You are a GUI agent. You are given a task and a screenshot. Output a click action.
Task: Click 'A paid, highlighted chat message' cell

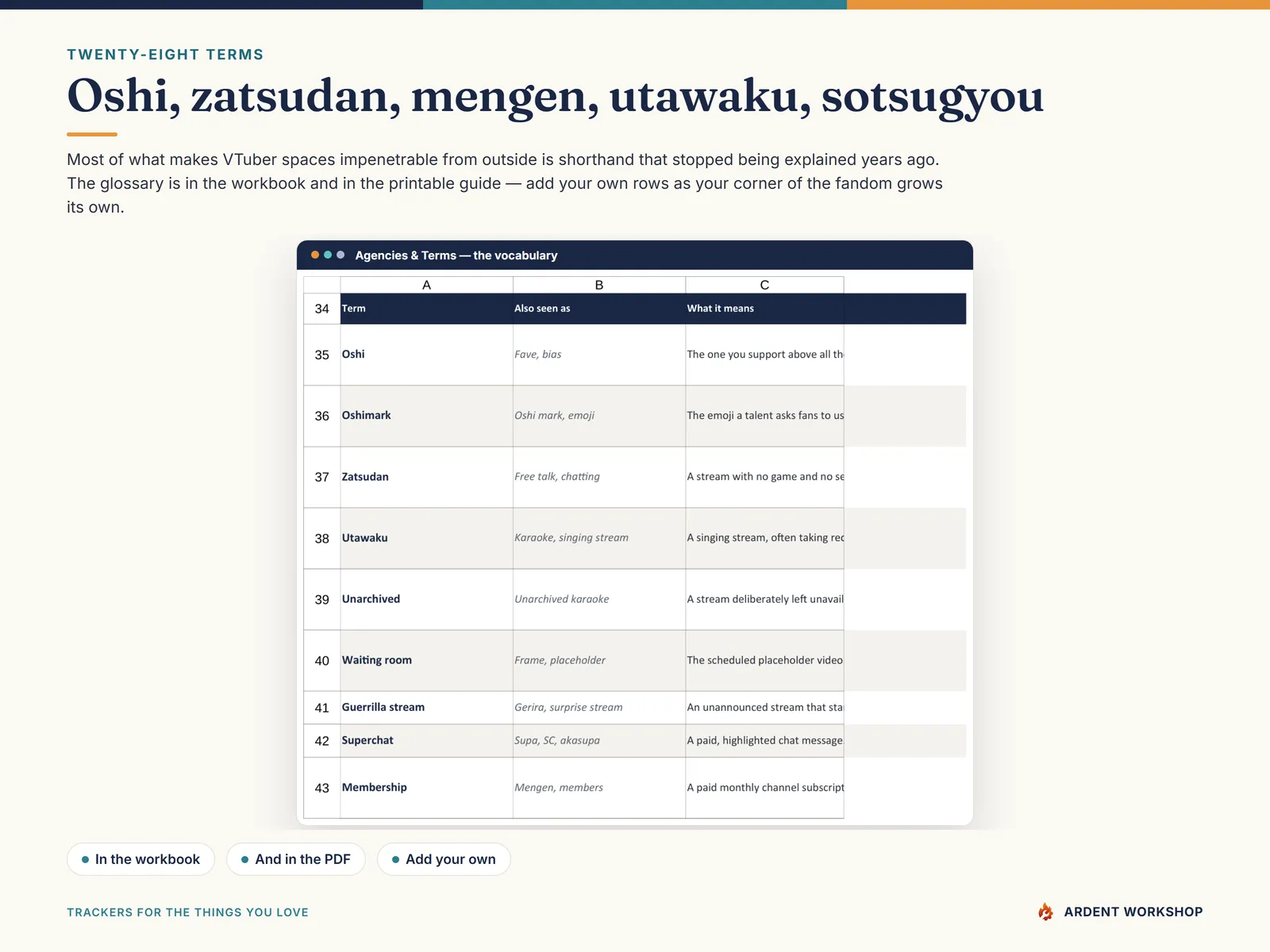pos(764,741)
